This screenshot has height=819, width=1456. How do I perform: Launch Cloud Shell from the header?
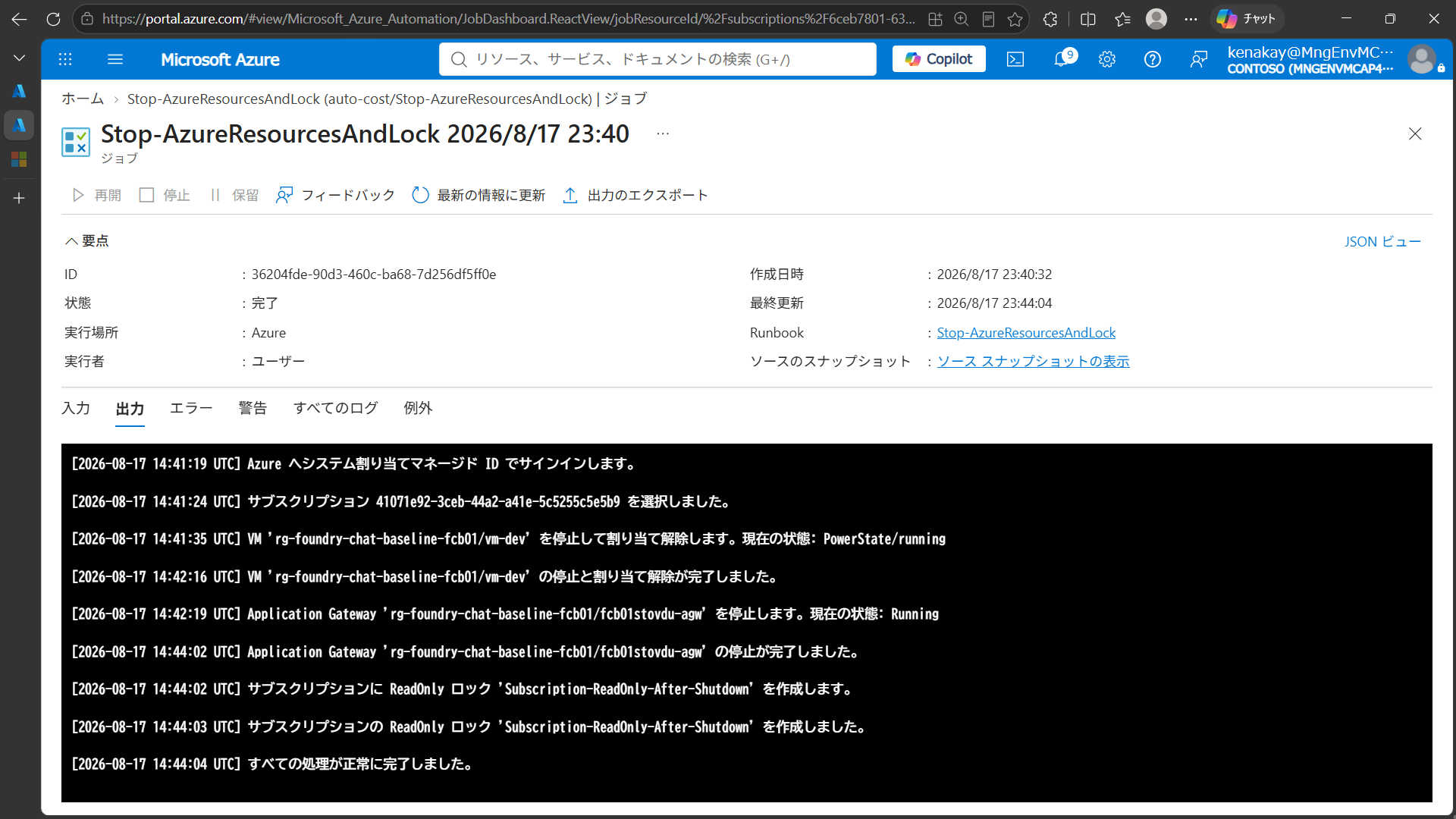point(1015,59)
